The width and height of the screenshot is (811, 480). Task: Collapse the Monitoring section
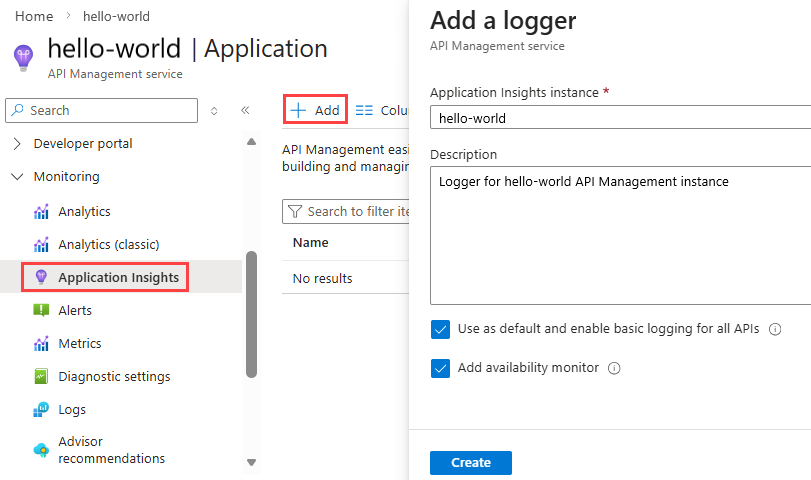coord(17,177)
